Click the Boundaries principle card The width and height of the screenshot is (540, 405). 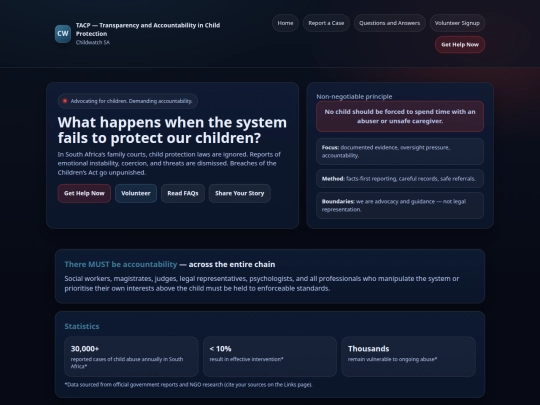(400, 206)
